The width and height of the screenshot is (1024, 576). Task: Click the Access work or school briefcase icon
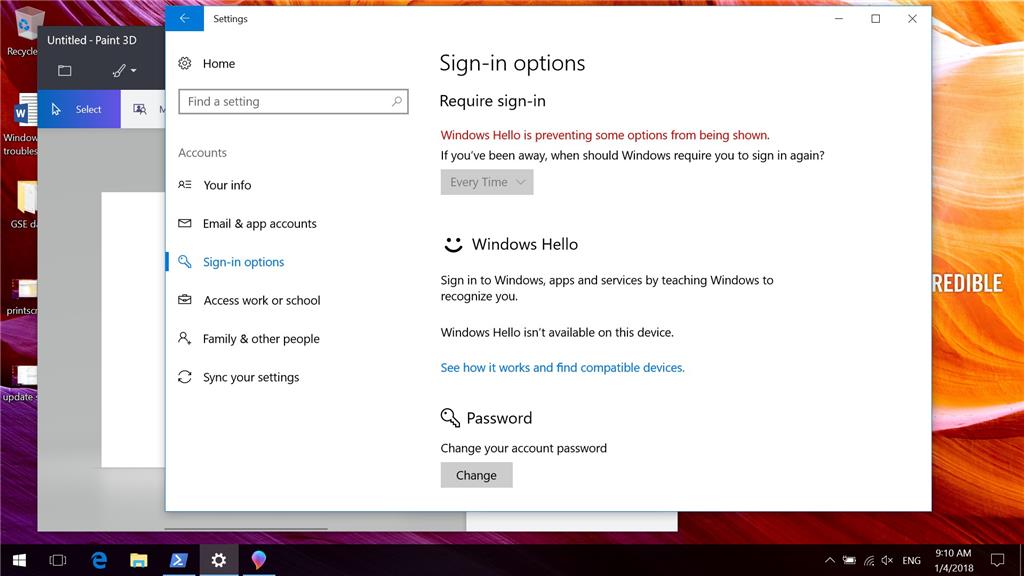[x=185, y=300]
